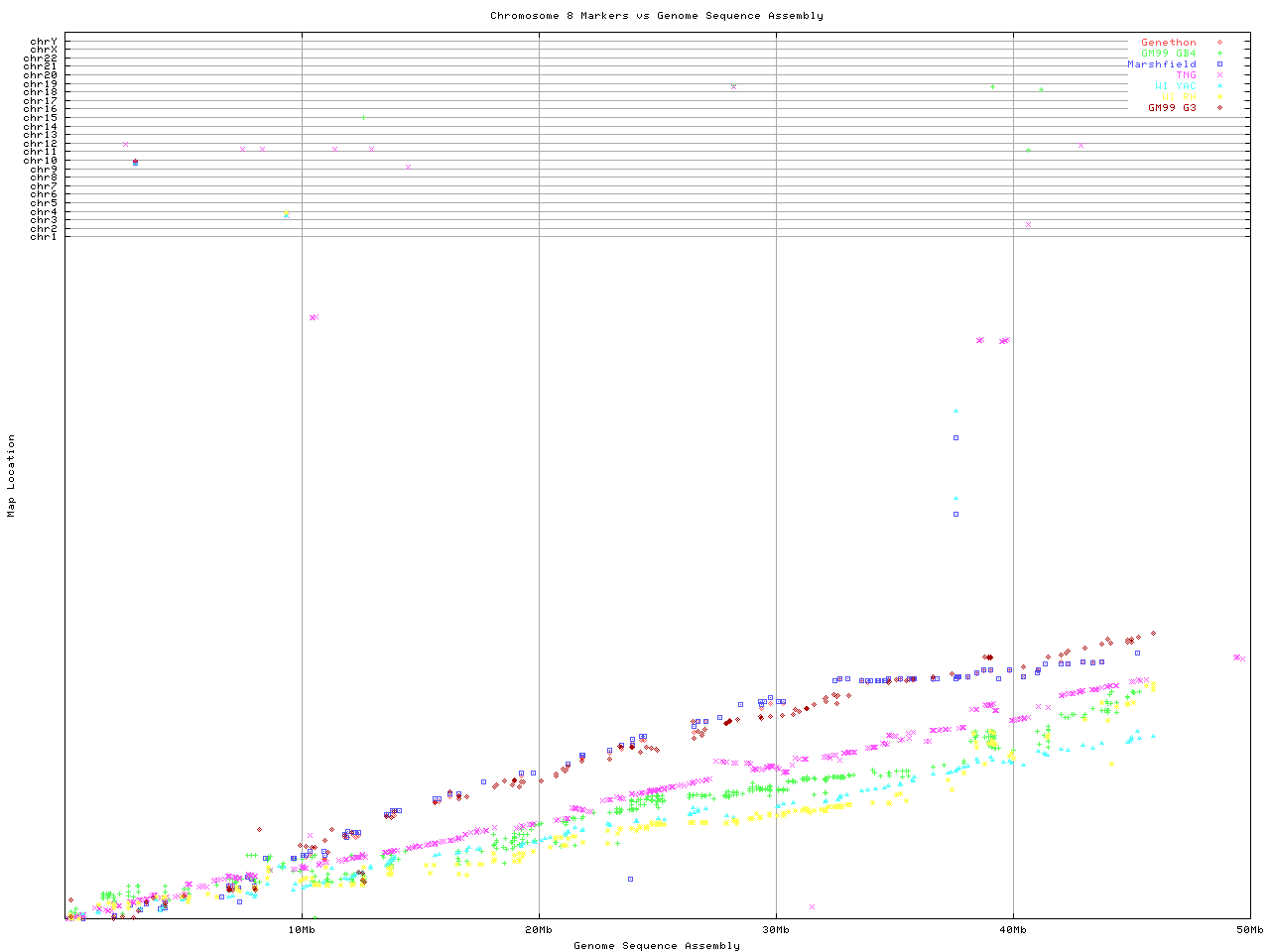Click the chr1 label on y-axis

click(x=44, y=237)
